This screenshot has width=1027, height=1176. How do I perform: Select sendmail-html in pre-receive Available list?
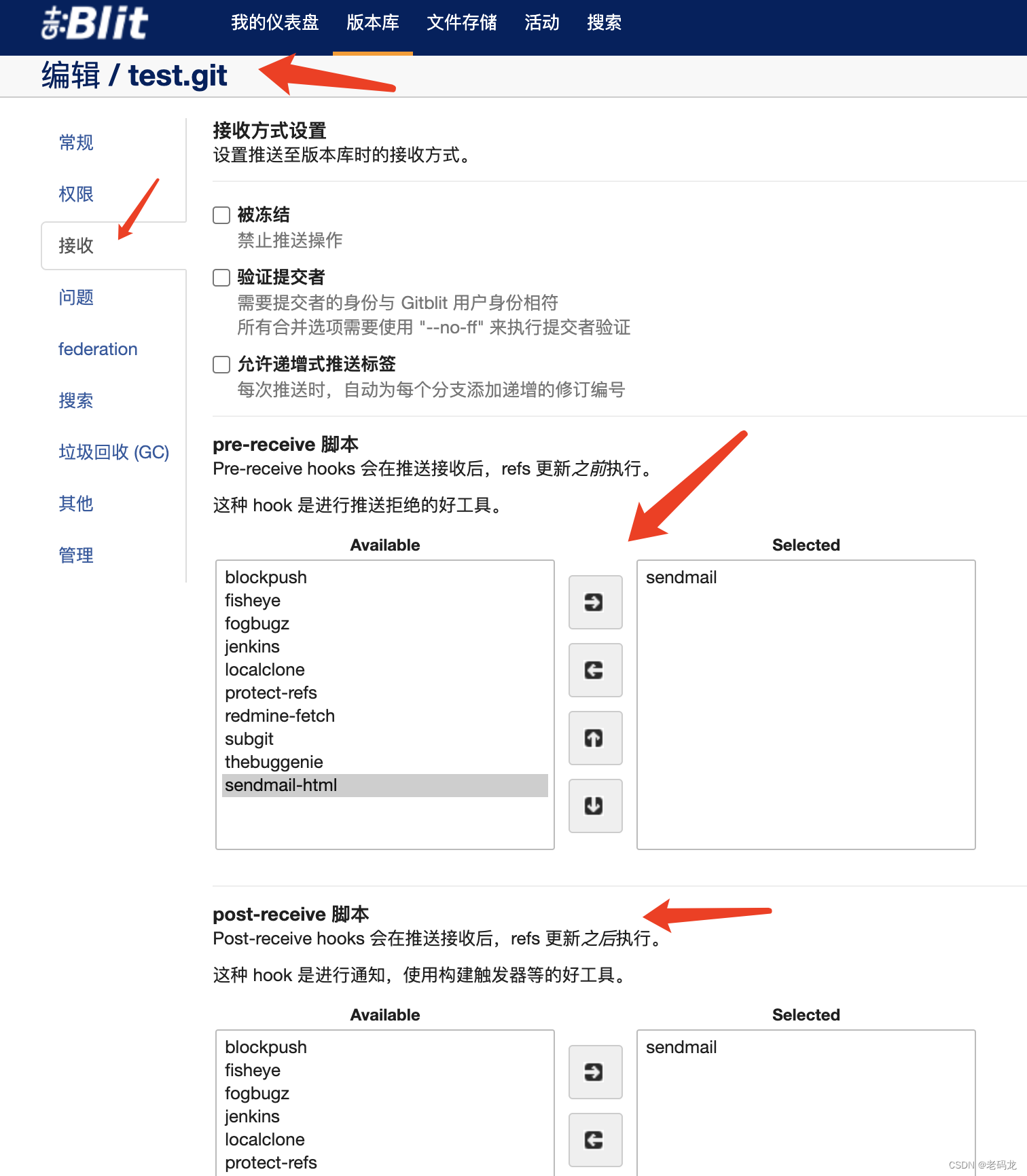(385, 785)
